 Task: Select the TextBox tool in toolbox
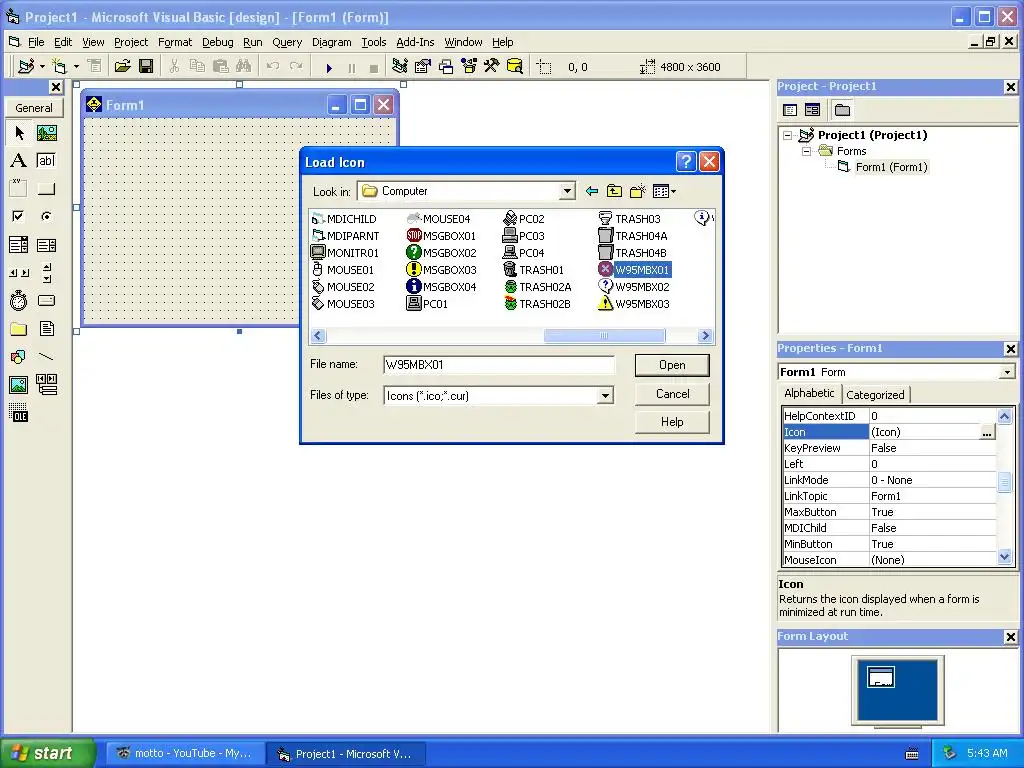click(46, 161)
